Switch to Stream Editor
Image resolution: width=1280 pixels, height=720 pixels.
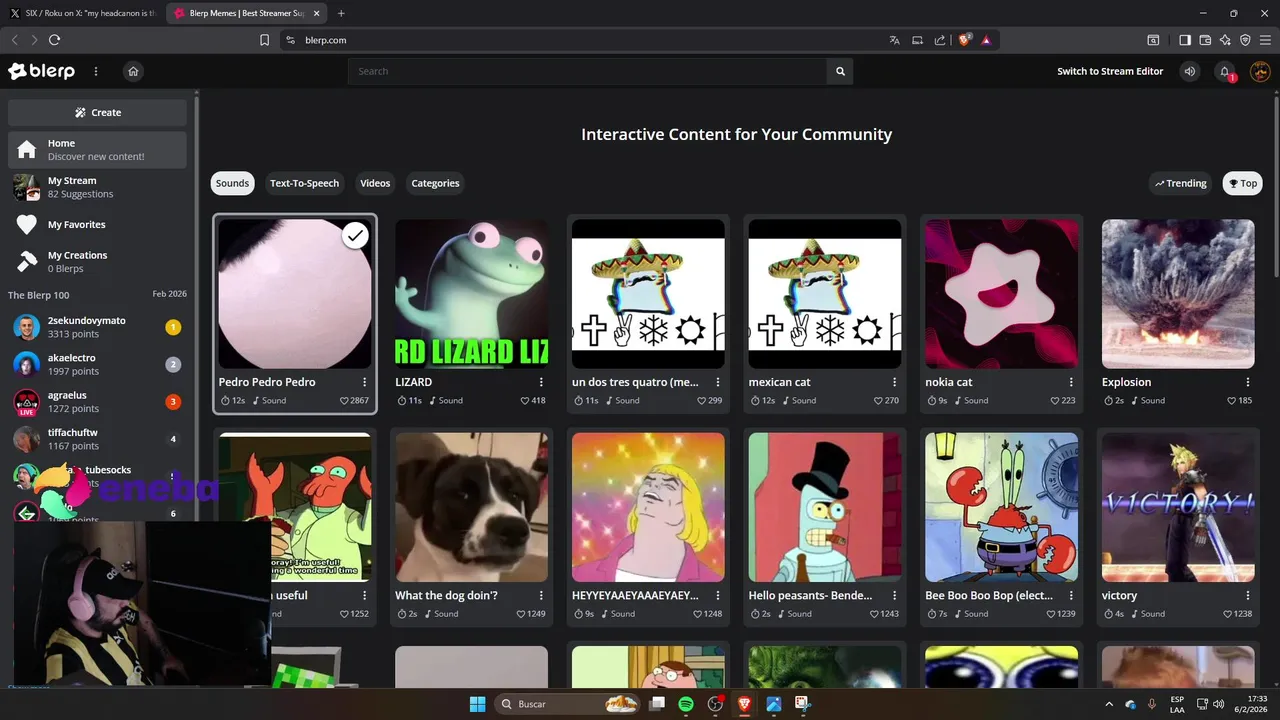[x=1110, y=71]
